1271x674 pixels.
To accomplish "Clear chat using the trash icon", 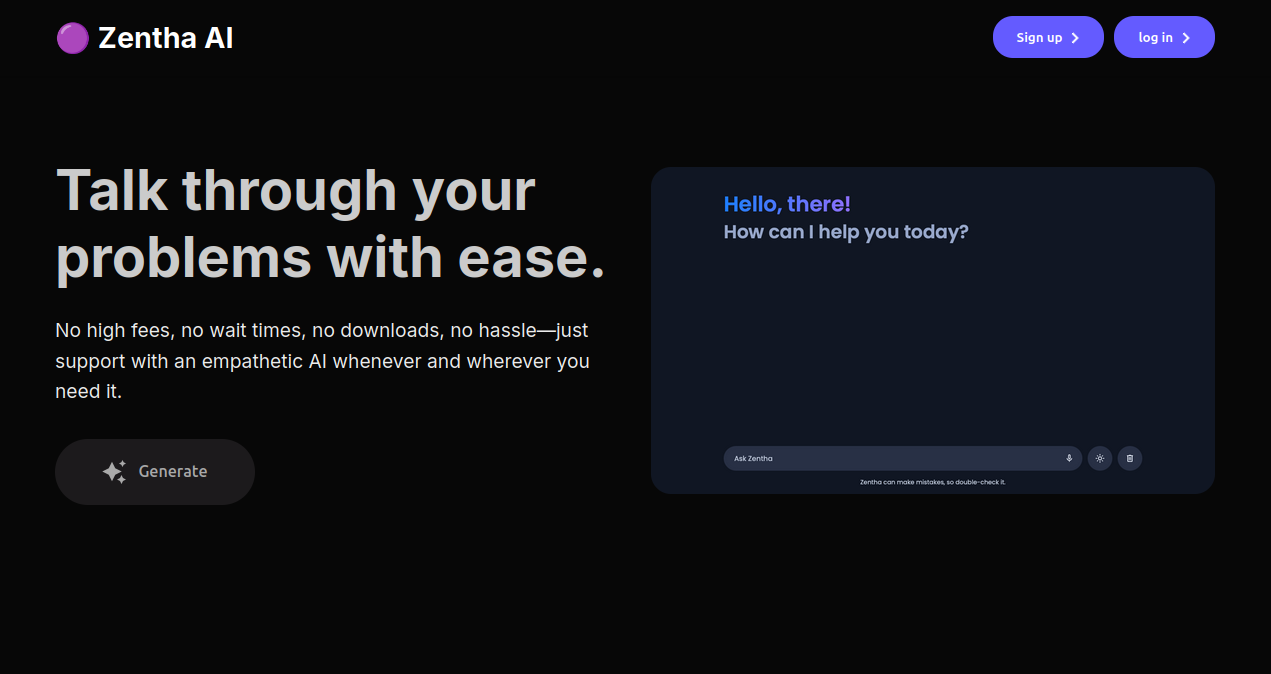I will (x=1130, y=458).
